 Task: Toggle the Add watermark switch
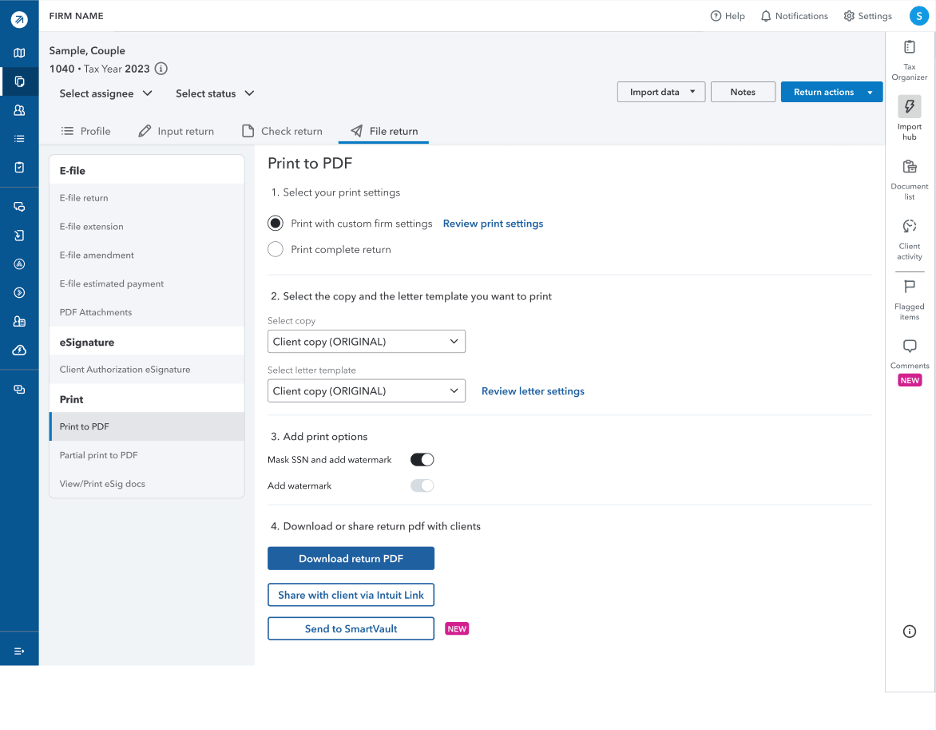422,486
